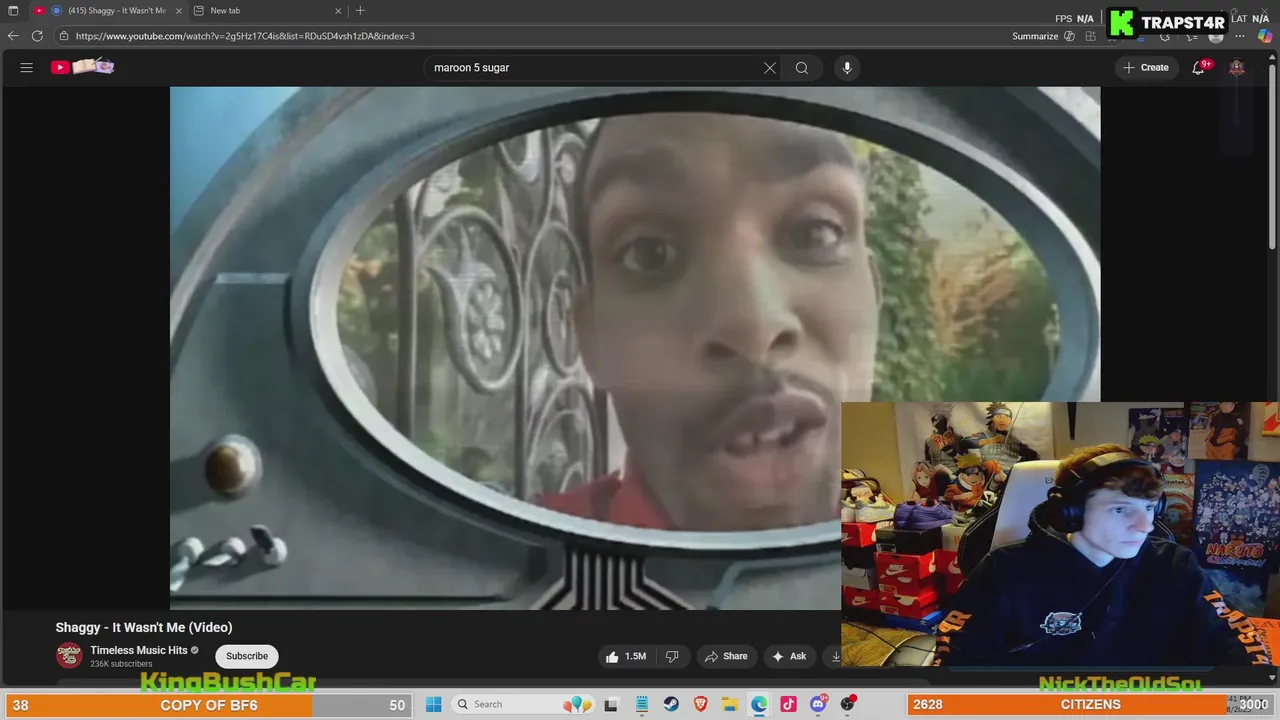Open Discord from taskbar

pos(818,704)
